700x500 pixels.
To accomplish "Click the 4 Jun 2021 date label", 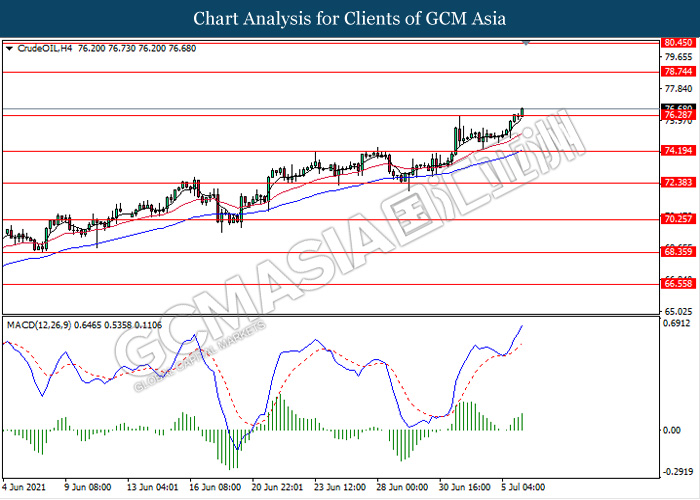I will (x=24, y=487).
